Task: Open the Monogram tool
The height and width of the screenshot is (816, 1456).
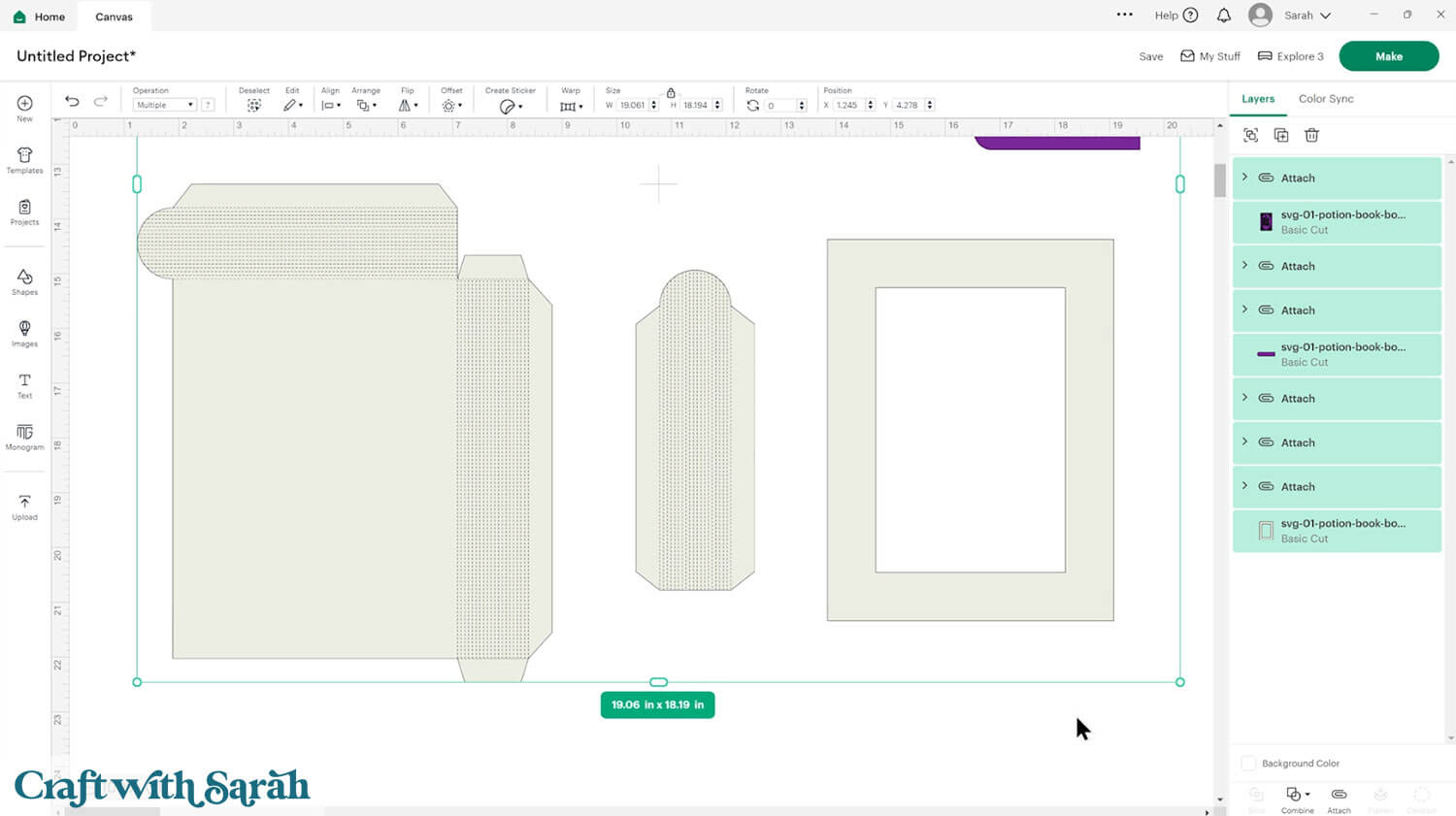Action: [x=24, y=437]
